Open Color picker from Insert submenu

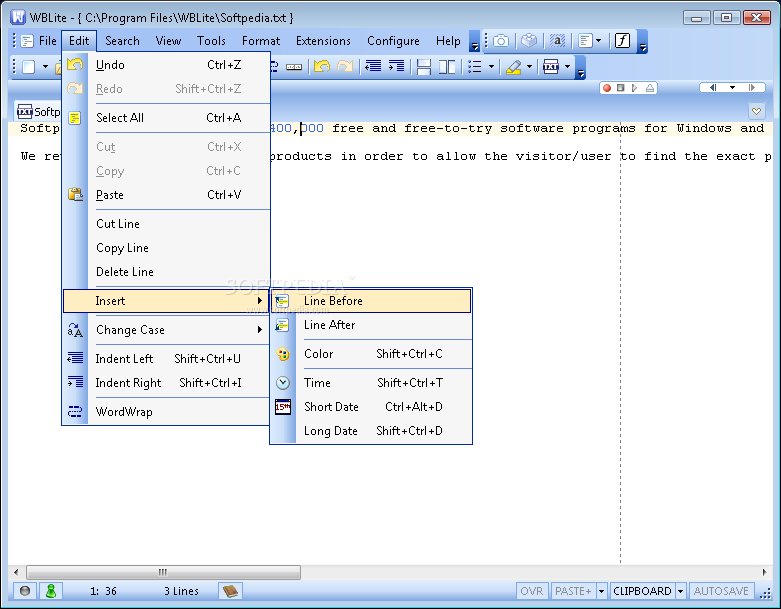tap(371, 354)
